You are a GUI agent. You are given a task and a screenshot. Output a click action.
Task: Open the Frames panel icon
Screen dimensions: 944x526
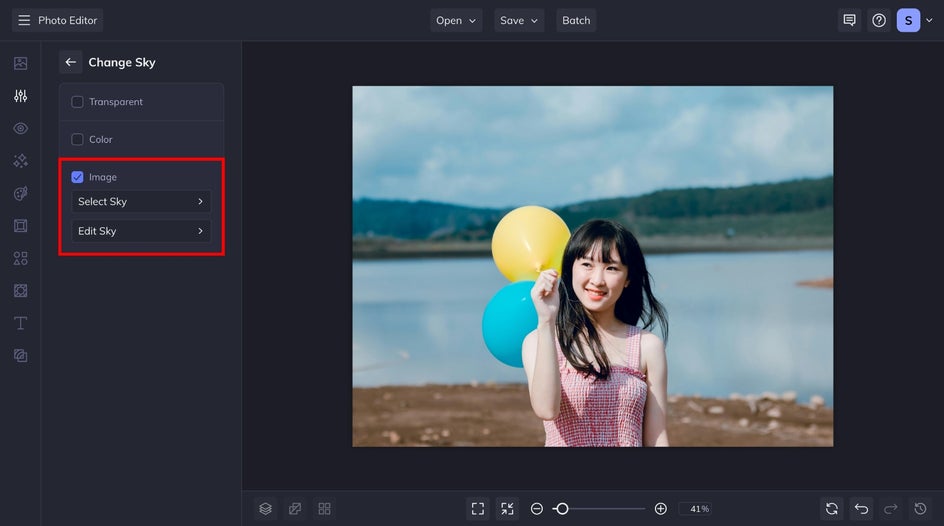(20, 226)
